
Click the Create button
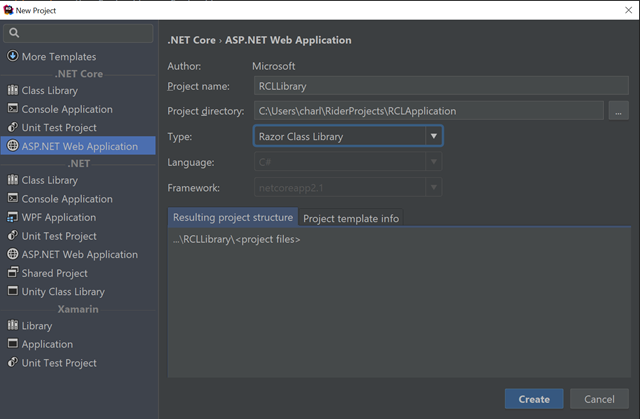(x=533, y=399)
